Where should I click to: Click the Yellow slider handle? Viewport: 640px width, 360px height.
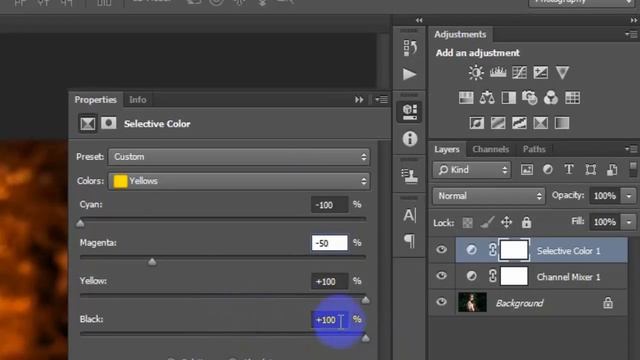[366, 300]
